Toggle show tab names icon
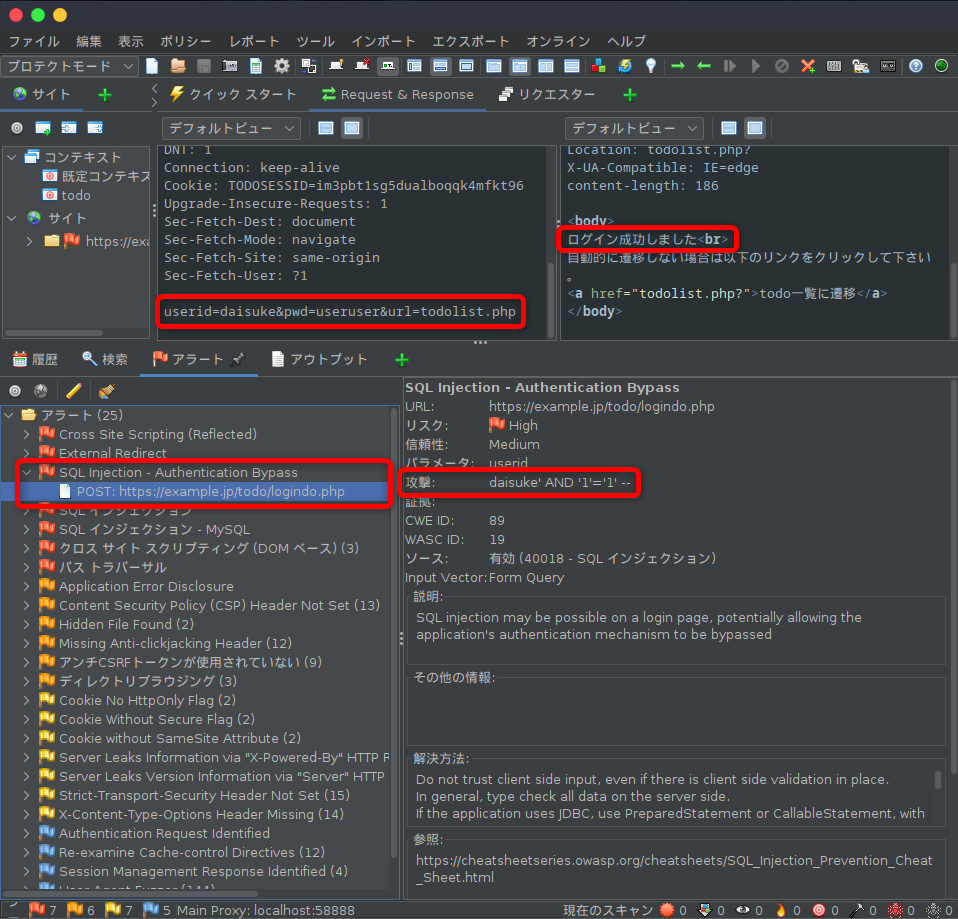 (x=388, y=66)
